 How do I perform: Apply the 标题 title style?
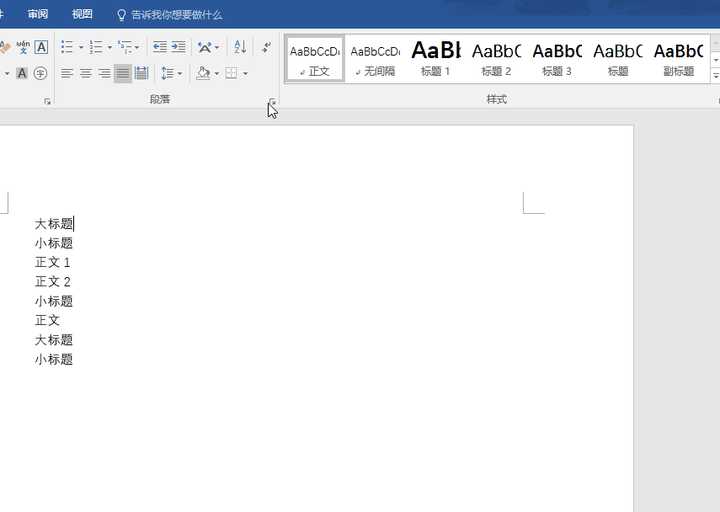(618, 59)
